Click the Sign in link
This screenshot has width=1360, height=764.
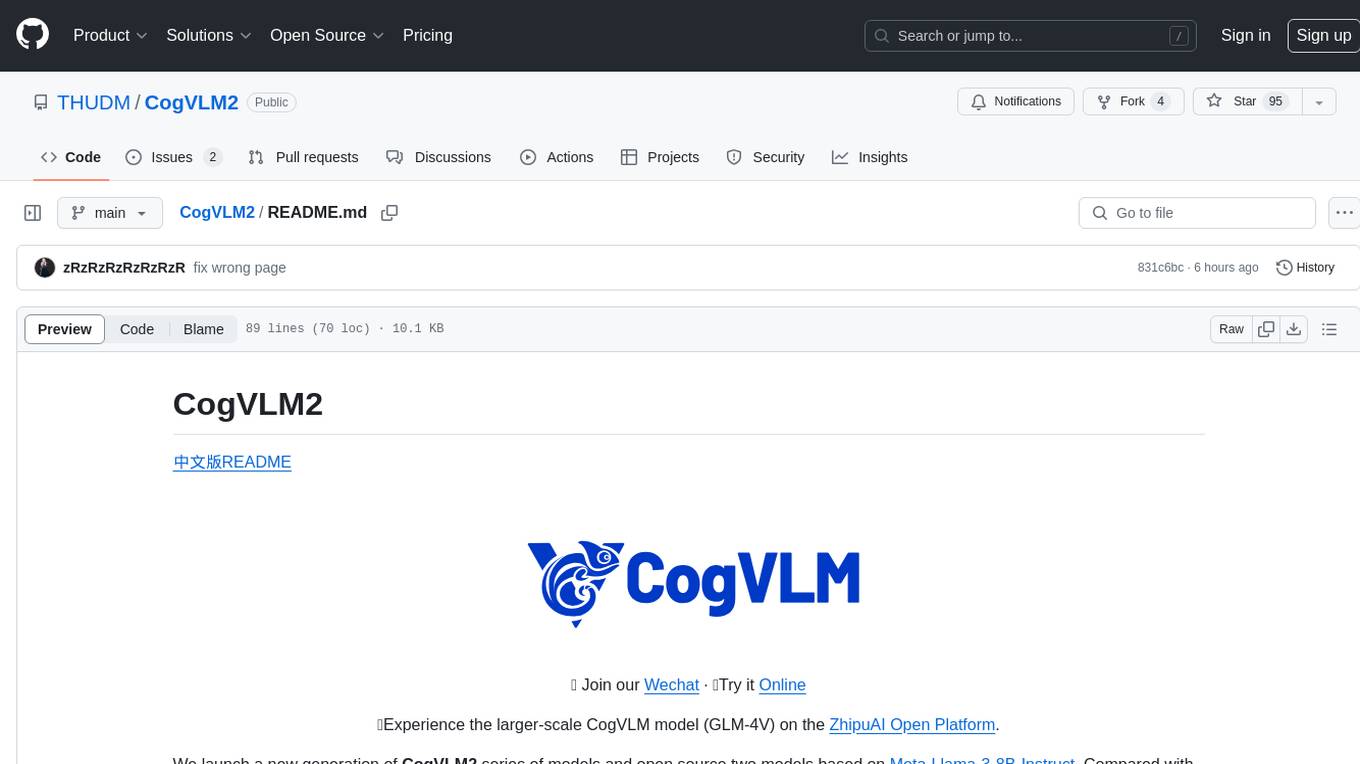1245,35
